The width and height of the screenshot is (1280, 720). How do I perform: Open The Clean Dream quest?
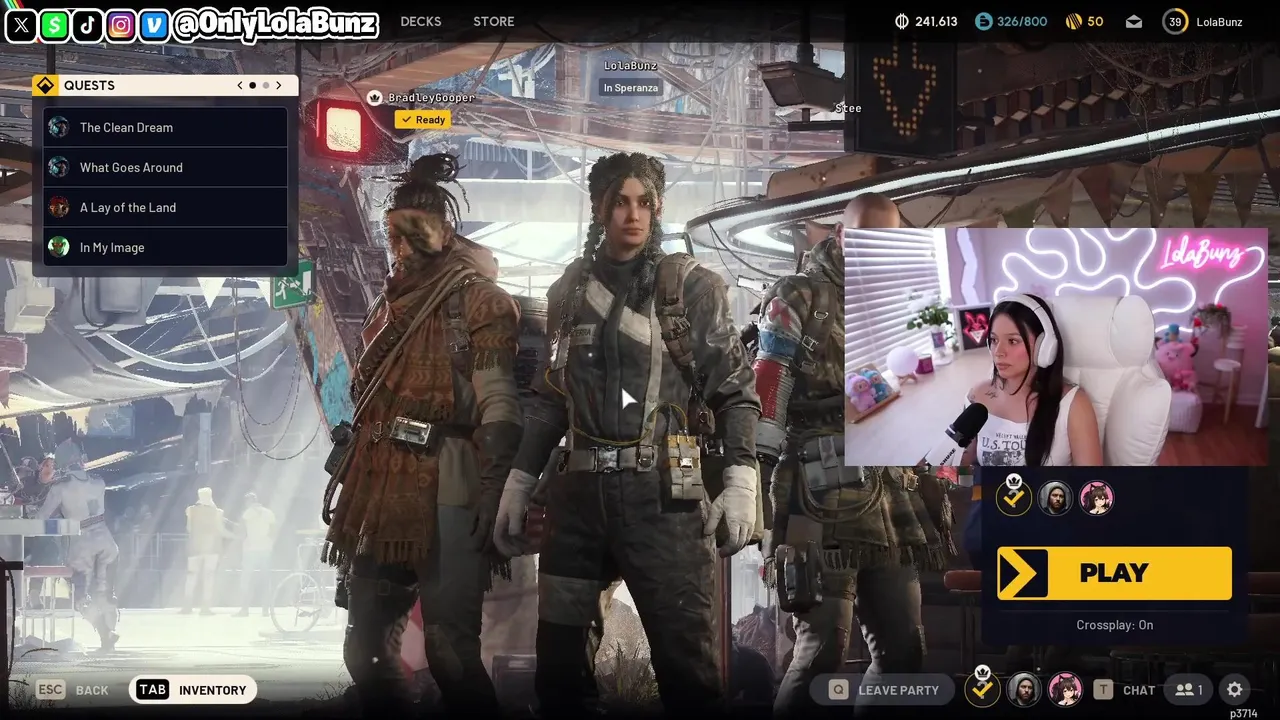click(x=165, y=127)
